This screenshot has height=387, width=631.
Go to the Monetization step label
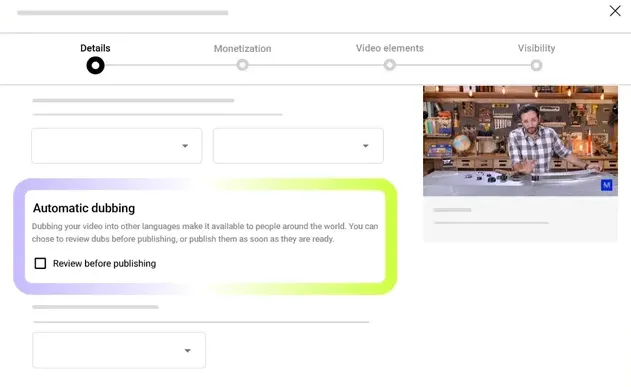242,49
